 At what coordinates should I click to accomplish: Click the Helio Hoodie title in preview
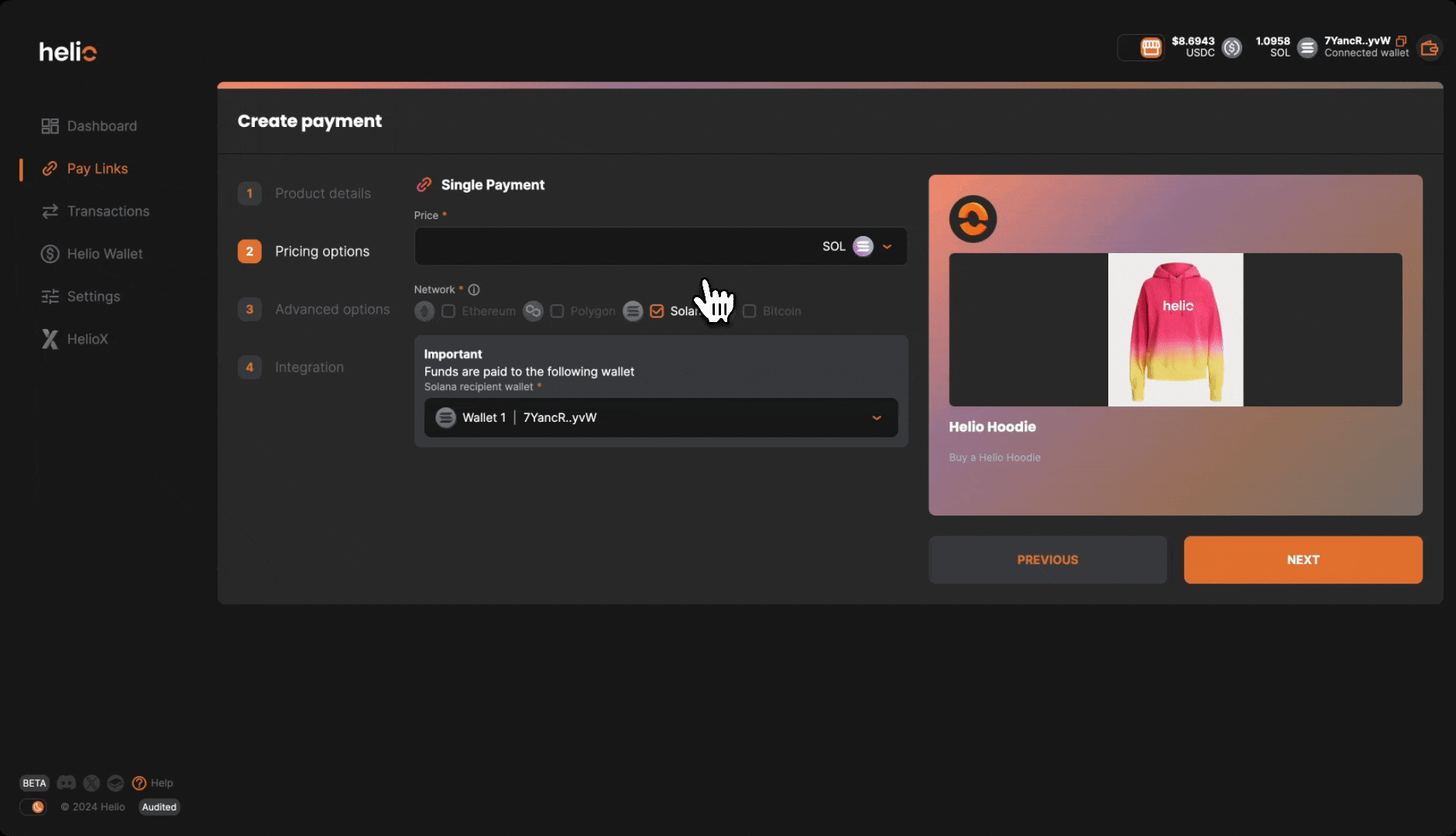pos(992,427)
